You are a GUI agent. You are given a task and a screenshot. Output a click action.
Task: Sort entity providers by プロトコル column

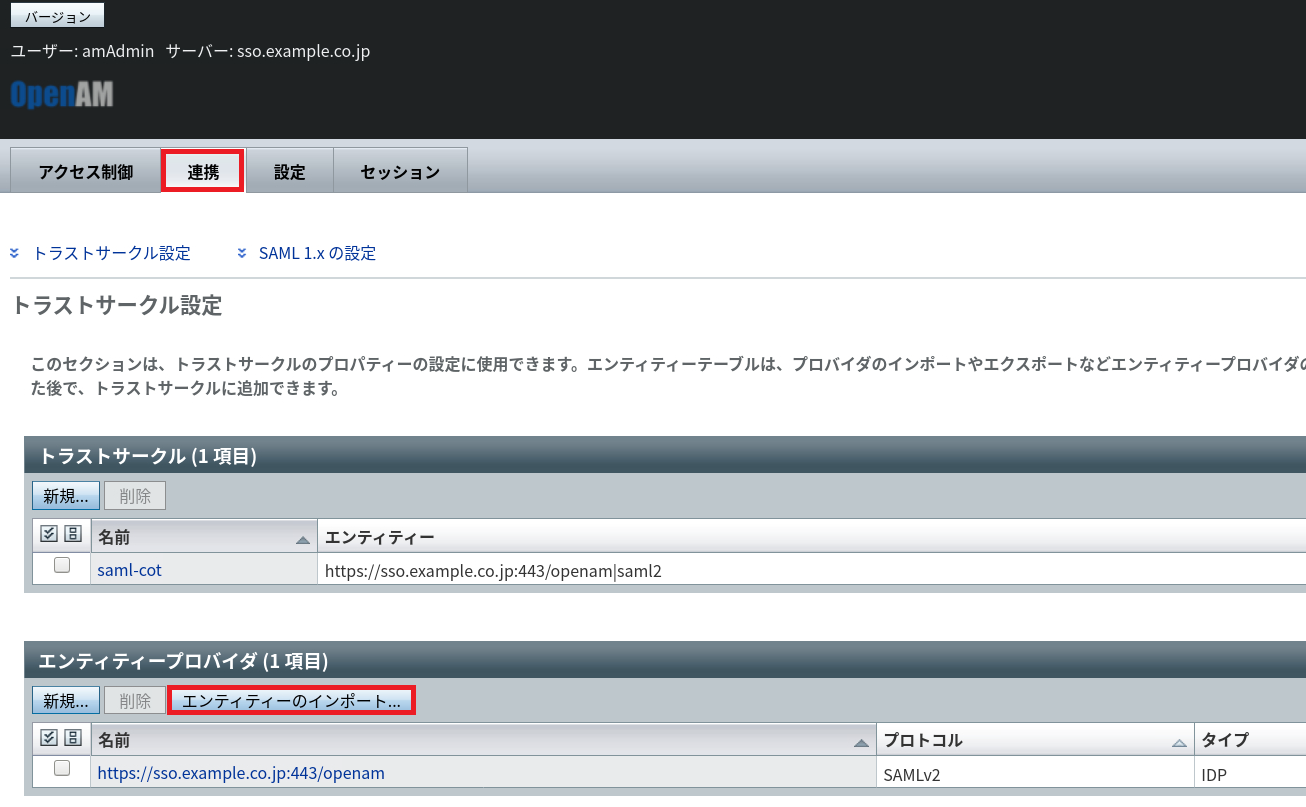pos(923,741)
